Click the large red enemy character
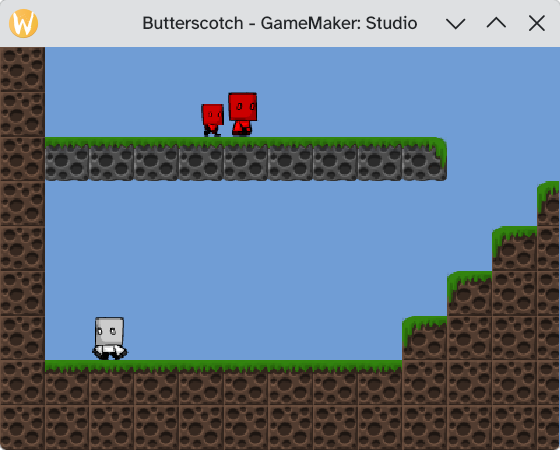Viewport: 560px width, 450px height. click(242, 114)
